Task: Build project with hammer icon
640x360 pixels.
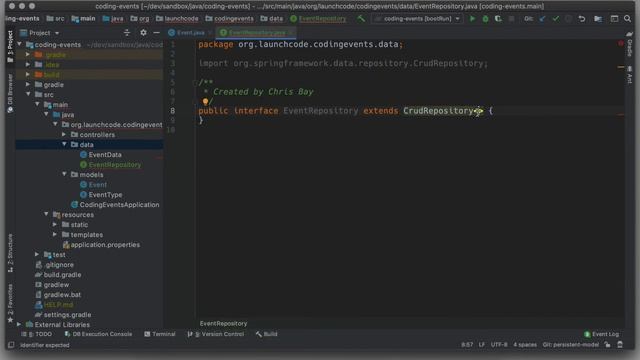Action: (x=361, y=19)
